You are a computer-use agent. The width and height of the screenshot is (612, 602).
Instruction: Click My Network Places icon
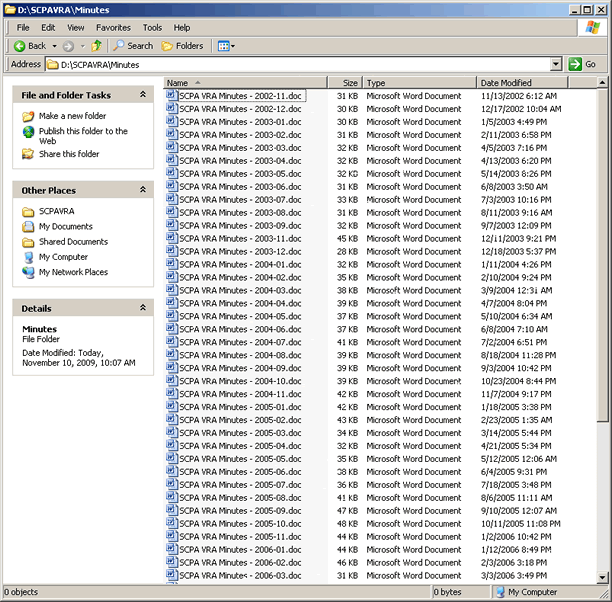28,272
